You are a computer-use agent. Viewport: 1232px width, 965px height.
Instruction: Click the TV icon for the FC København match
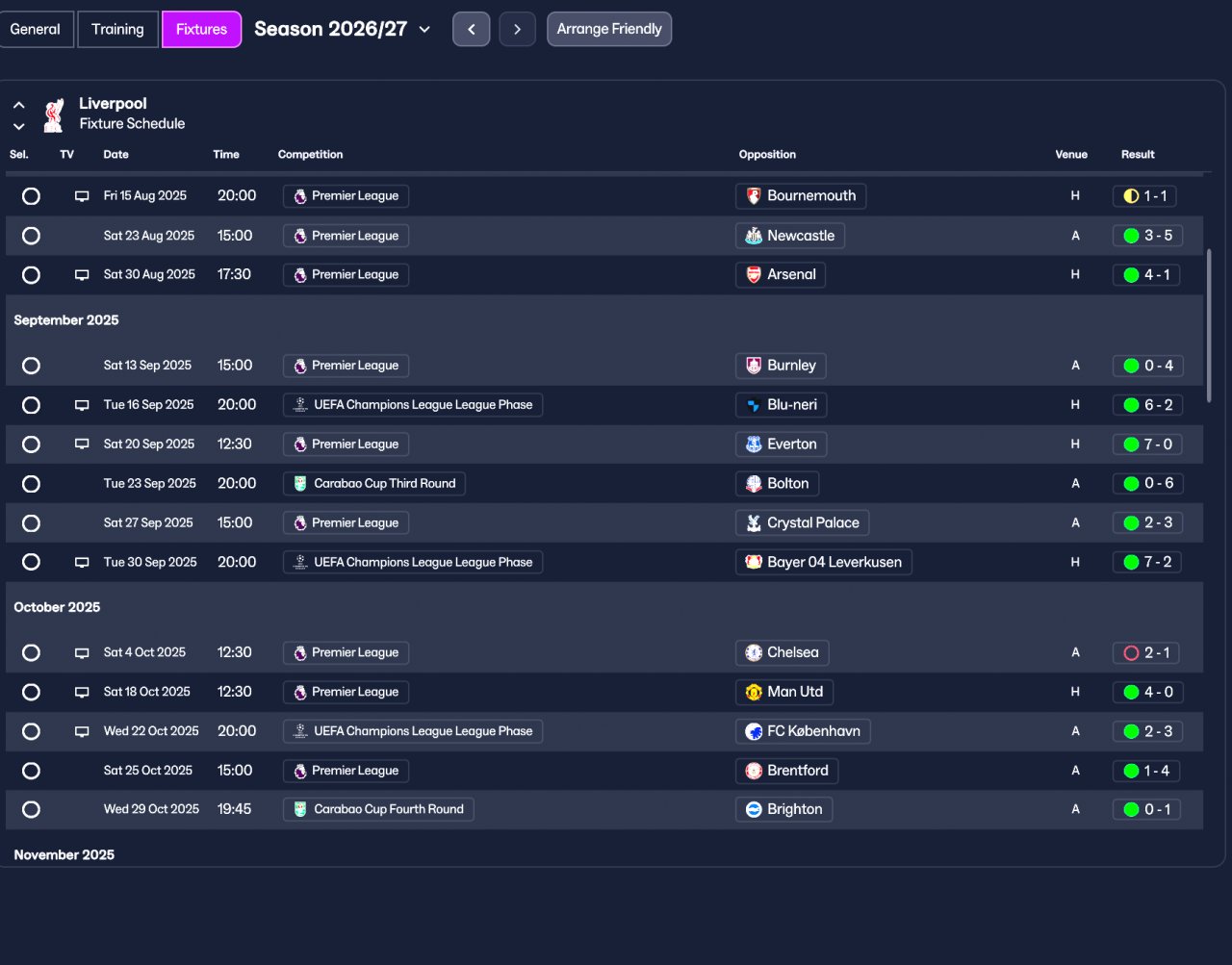pos(82,731)
